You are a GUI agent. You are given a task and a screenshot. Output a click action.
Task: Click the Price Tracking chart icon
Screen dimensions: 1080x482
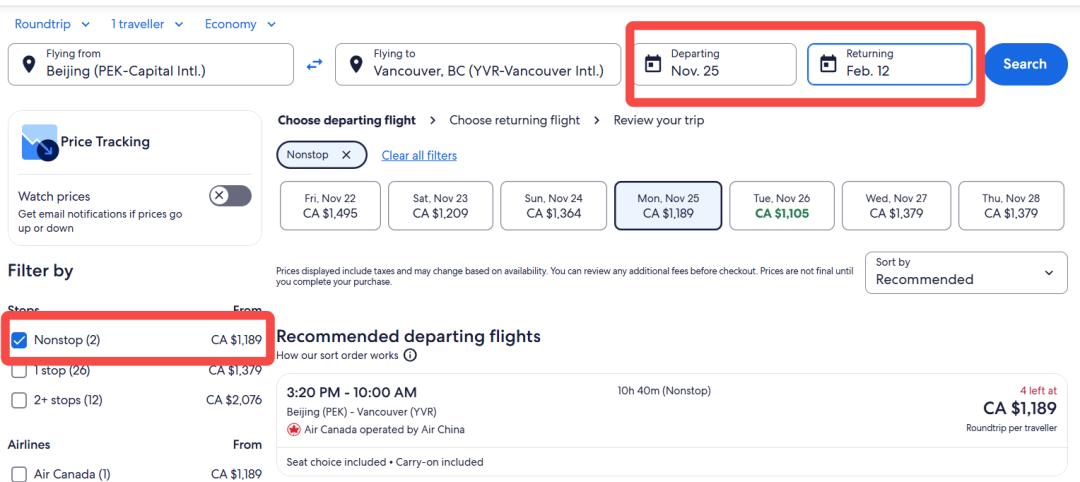[x=39, y=143]
